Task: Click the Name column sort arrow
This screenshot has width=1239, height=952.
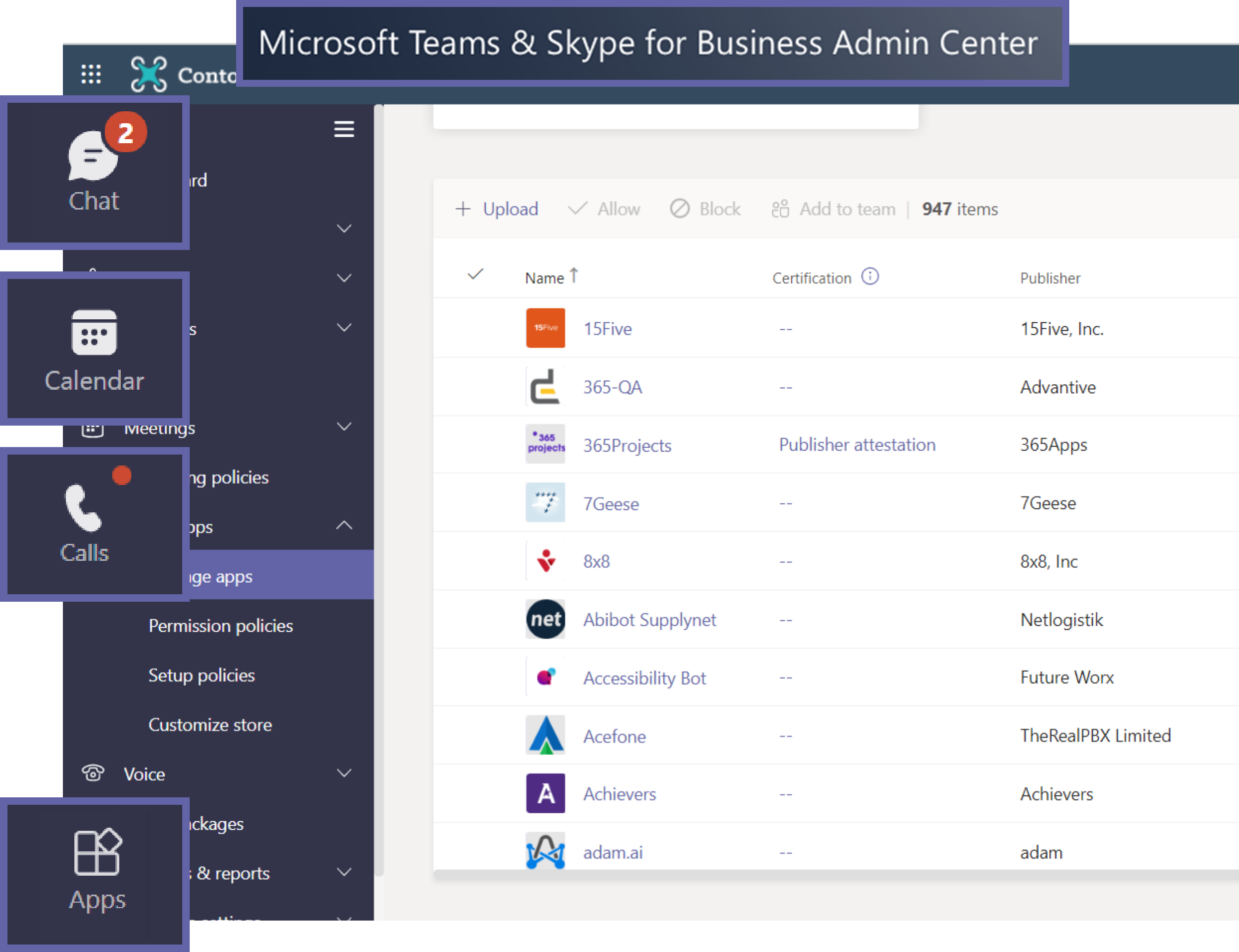Action: point(574,275)
